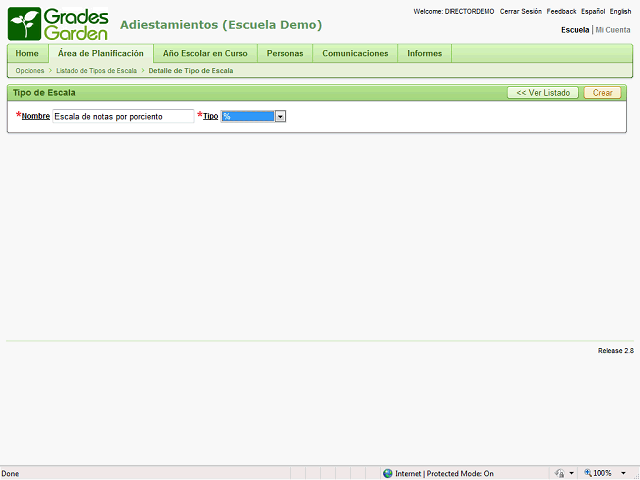Viewport: 640px width, 480px height.
Task: Open Listado de Tipos de Escala breadcrumb
Action: [x=96, y=71]
